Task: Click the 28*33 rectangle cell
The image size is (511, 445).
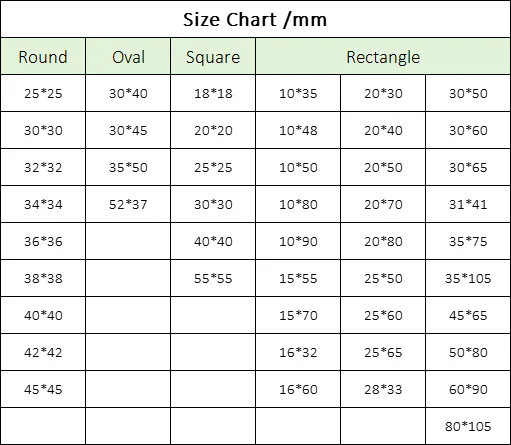Action: (383, 389)
